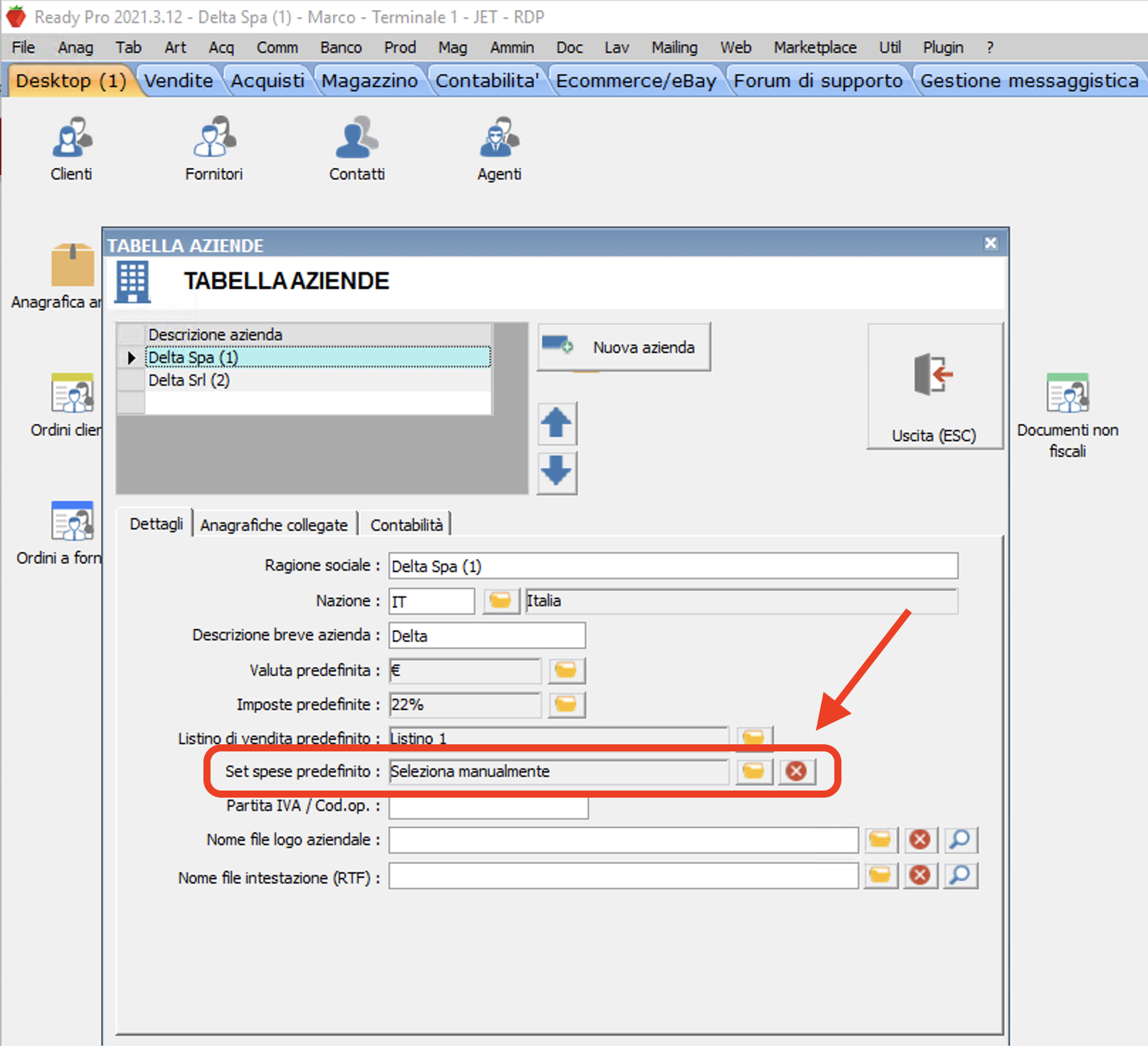Browse for Nome file logo aziendale

pyautogui.click(x=881, y=840)
